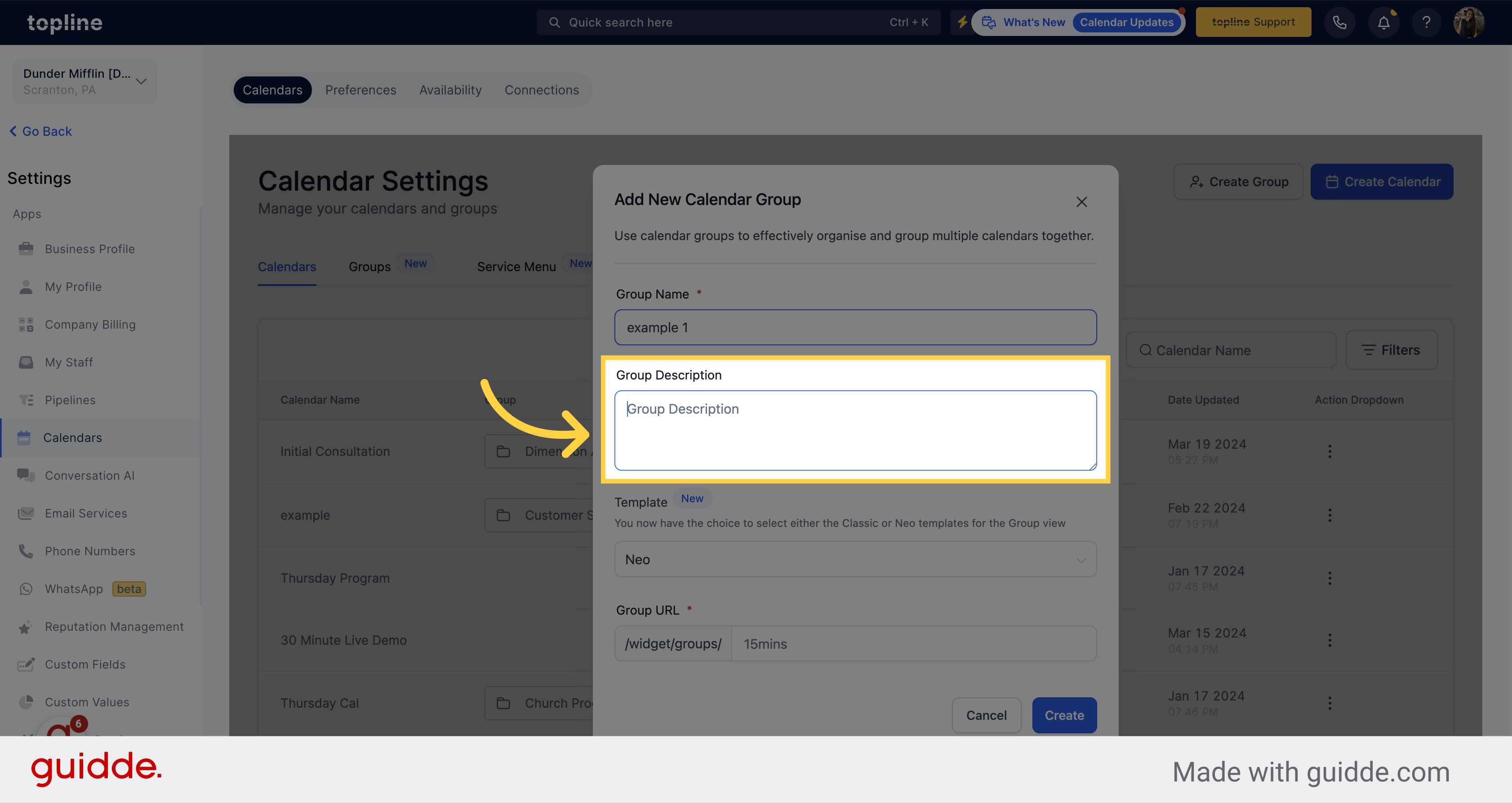This screenshot has height=803, width=1512.
Task: Select Calendars in the settings sidebar
Action: [x=100, y=438]
